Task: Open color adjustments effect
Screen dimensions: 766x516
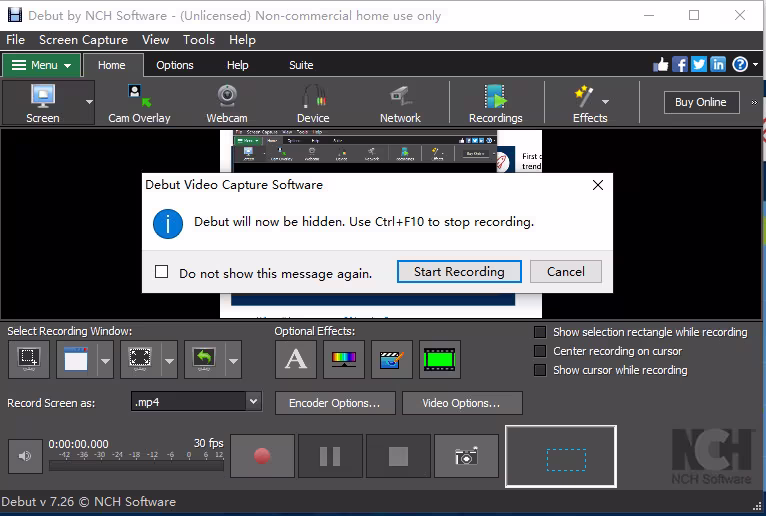Action: pyautogui.click(x=343, y=360)
